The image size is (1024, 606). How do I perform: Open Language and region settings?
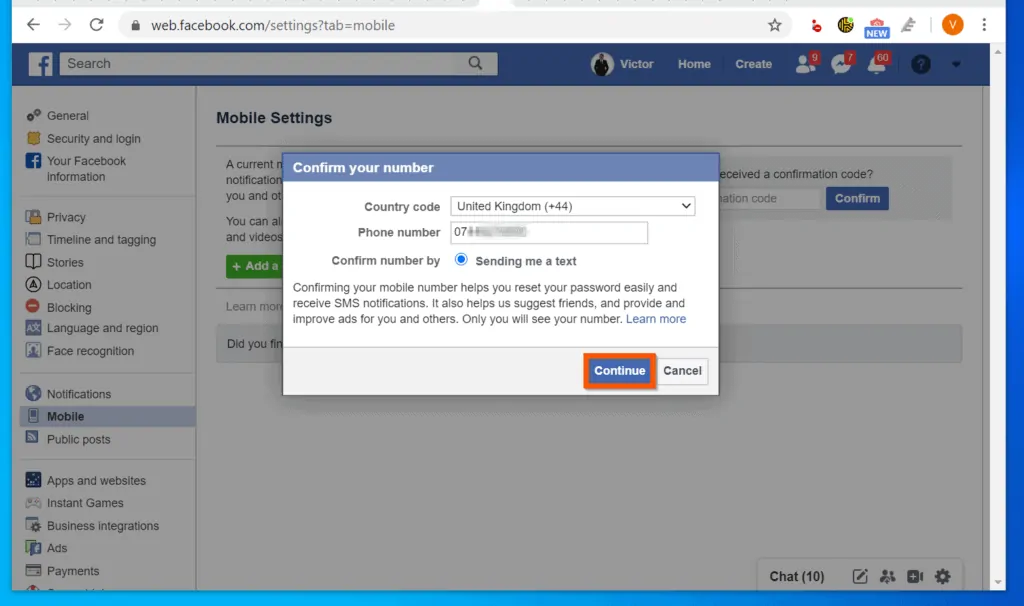(x=102, y=328)
